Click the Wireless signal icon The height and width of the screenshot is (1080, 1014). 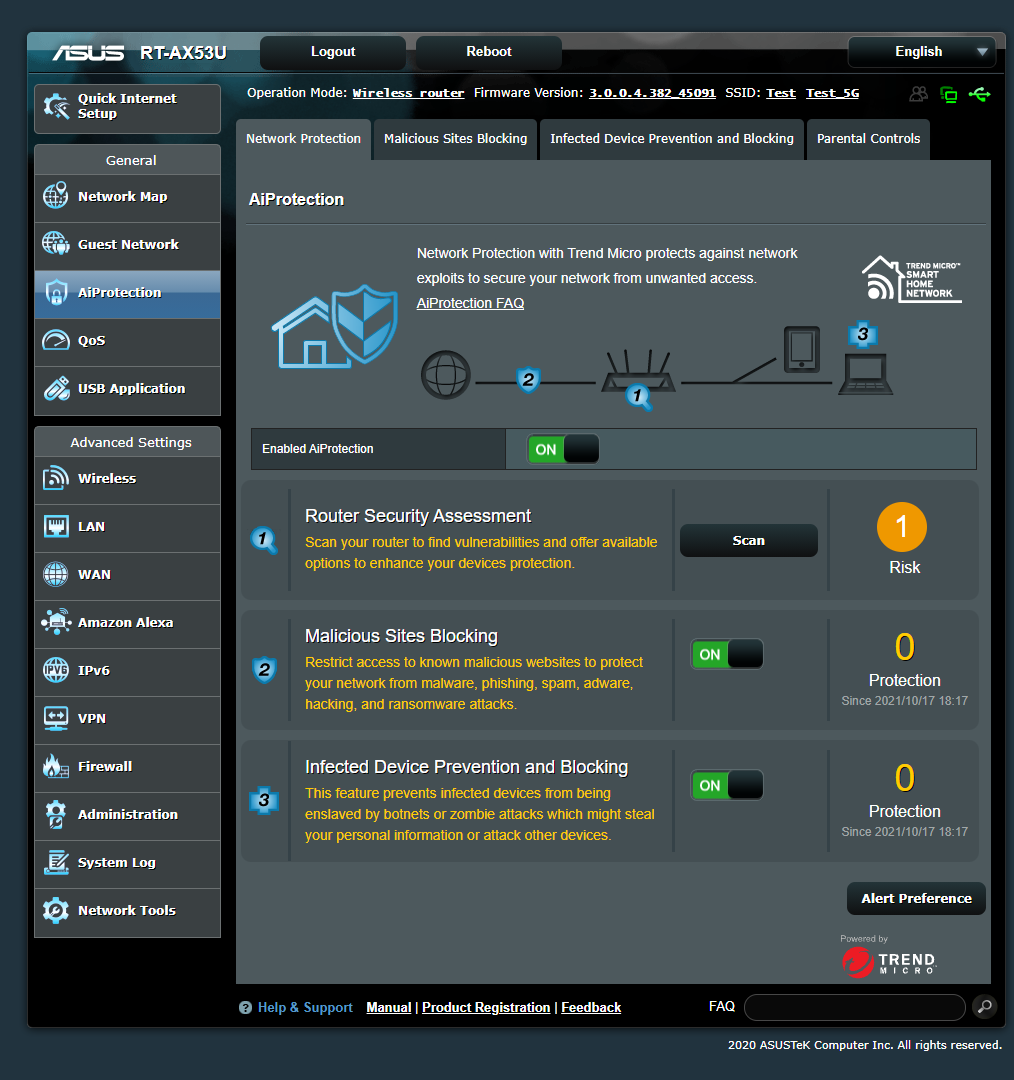(56, 478)
